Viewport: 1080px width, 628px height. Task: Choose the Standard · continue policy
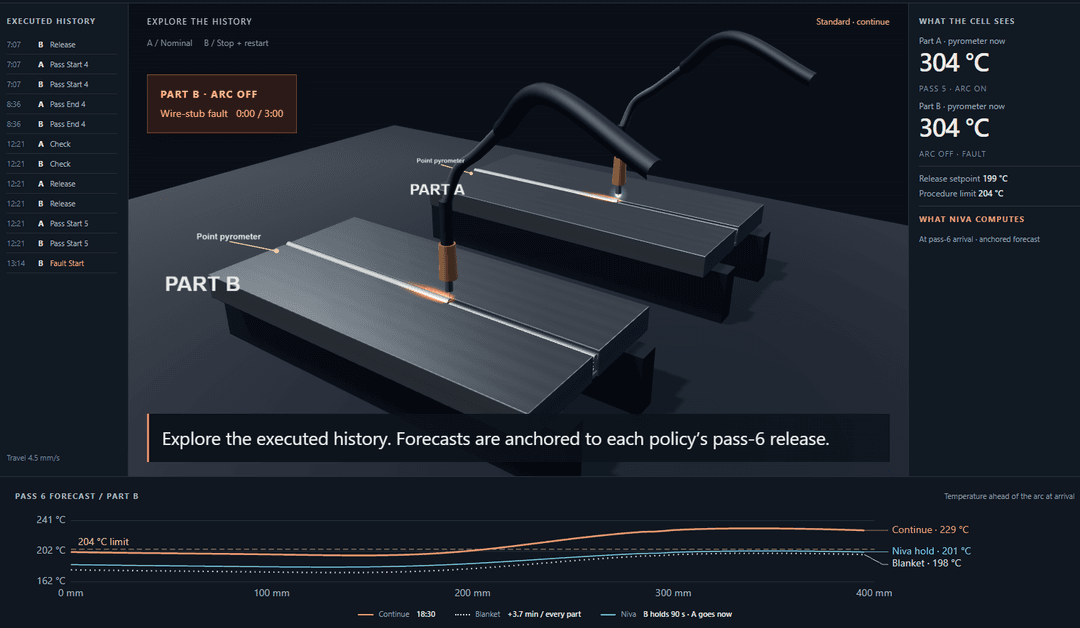click(853, 22)
